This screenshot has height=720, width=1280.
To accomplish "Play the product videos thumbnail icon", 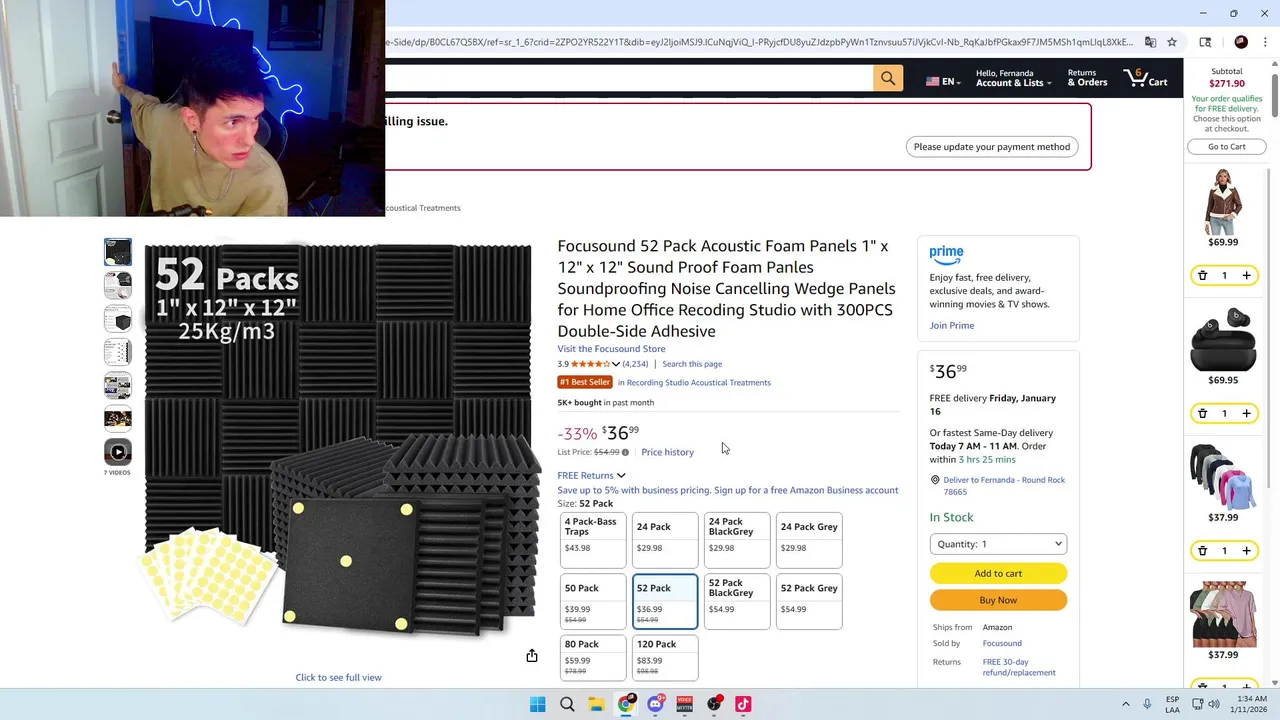I will tap(118, 452).
